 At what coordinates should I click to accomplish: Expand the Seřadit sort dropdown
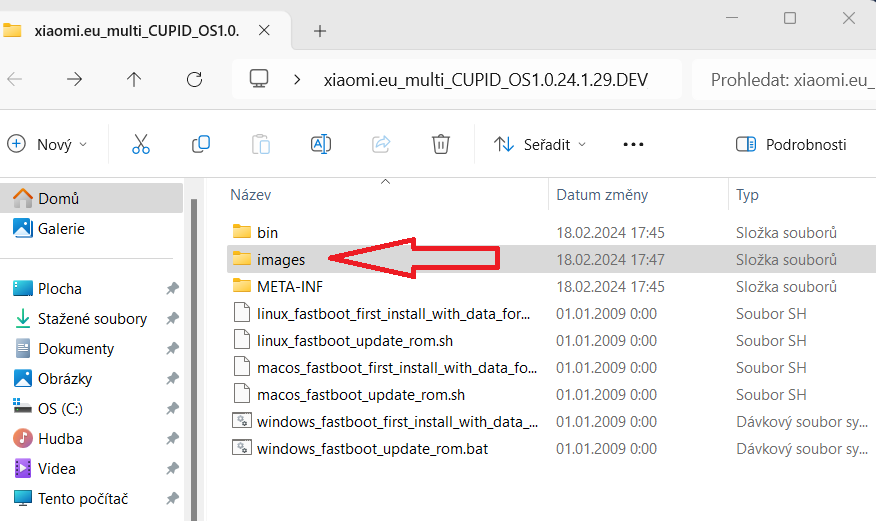pyautogui.click(x=540, y=145)
